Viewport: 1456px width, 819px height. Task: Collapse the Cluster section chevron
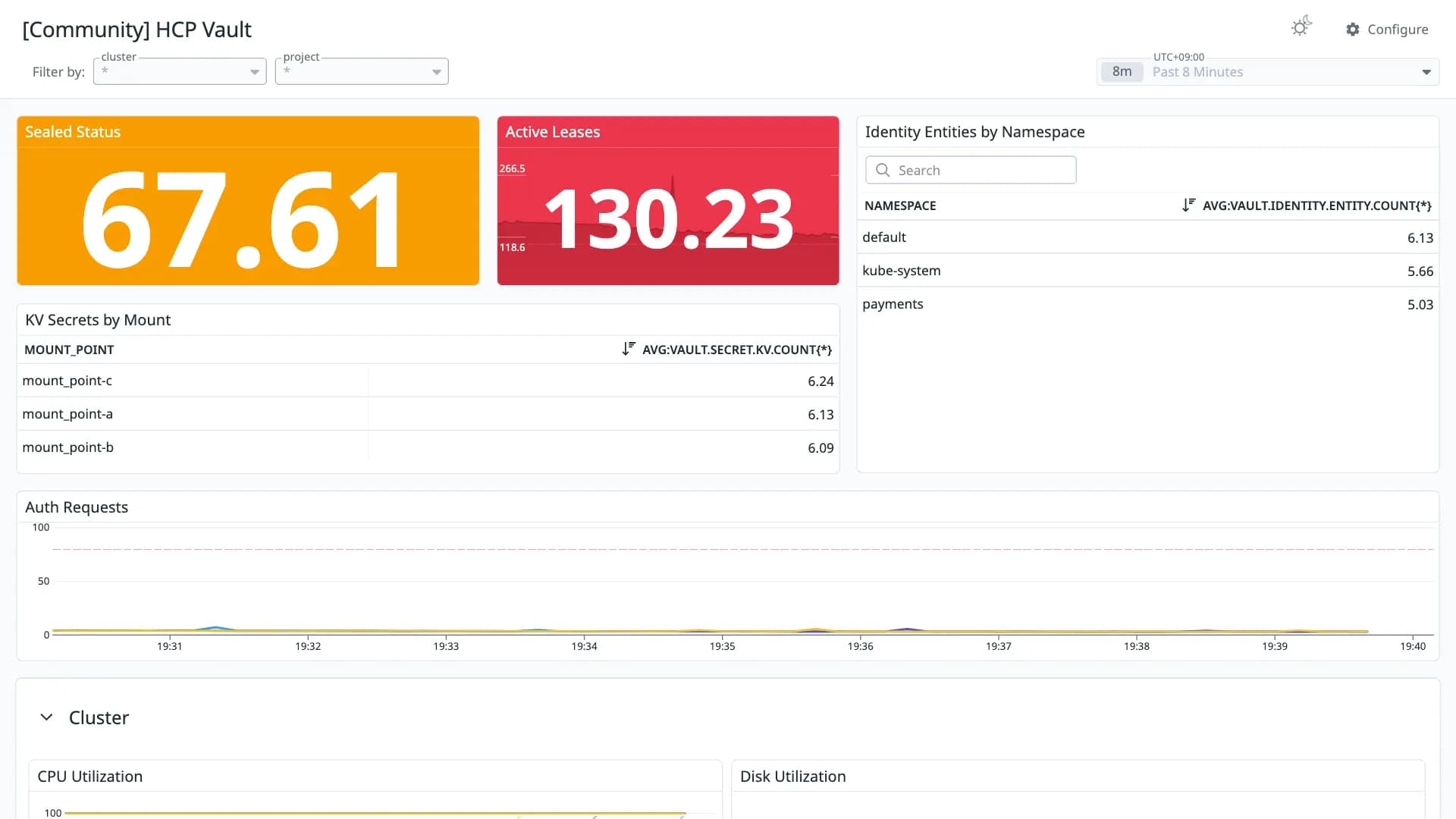click(x=46, y=717)
